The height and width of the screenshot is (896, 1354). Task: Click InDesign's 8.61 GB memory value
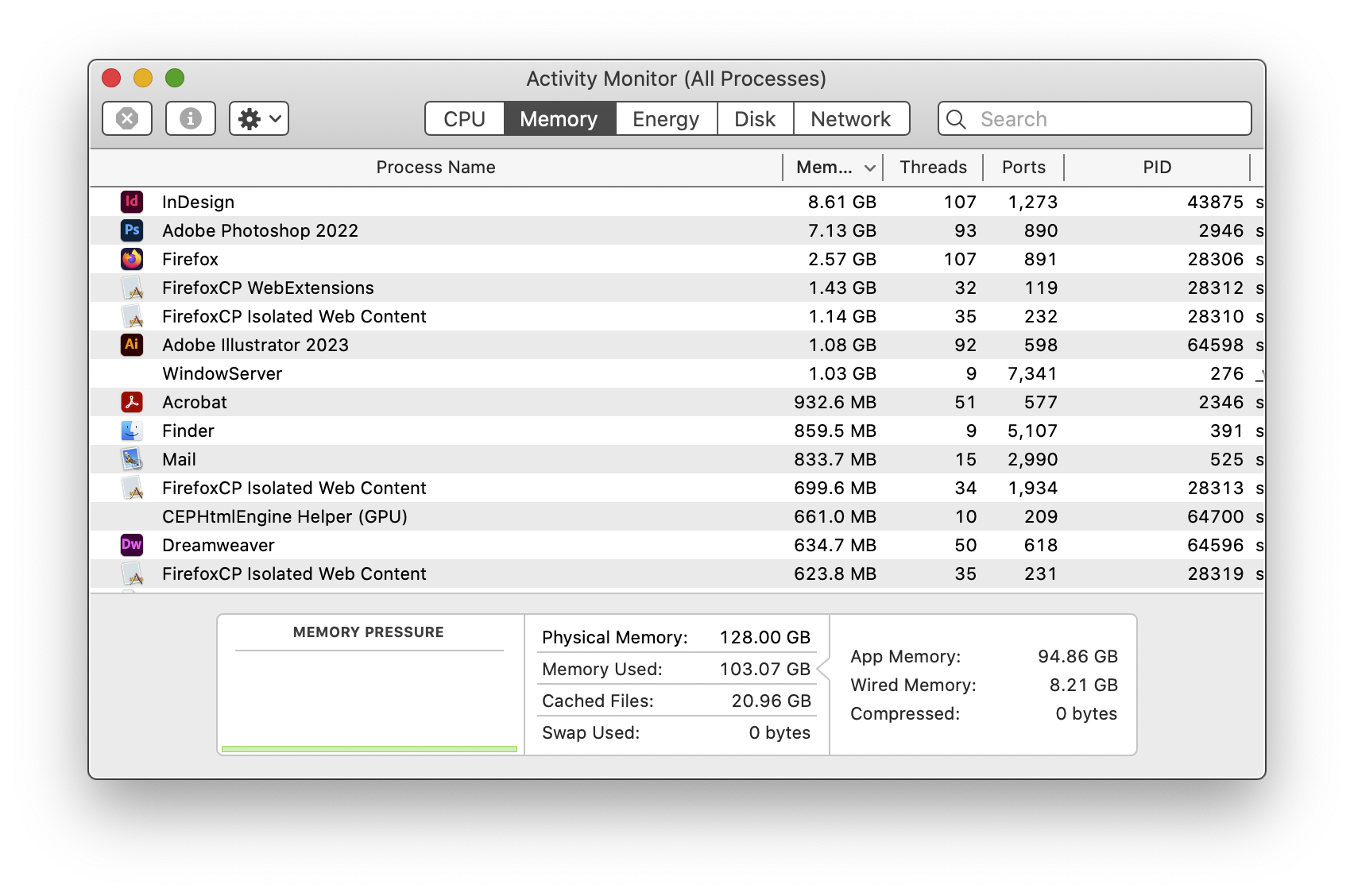click(842, 202)
